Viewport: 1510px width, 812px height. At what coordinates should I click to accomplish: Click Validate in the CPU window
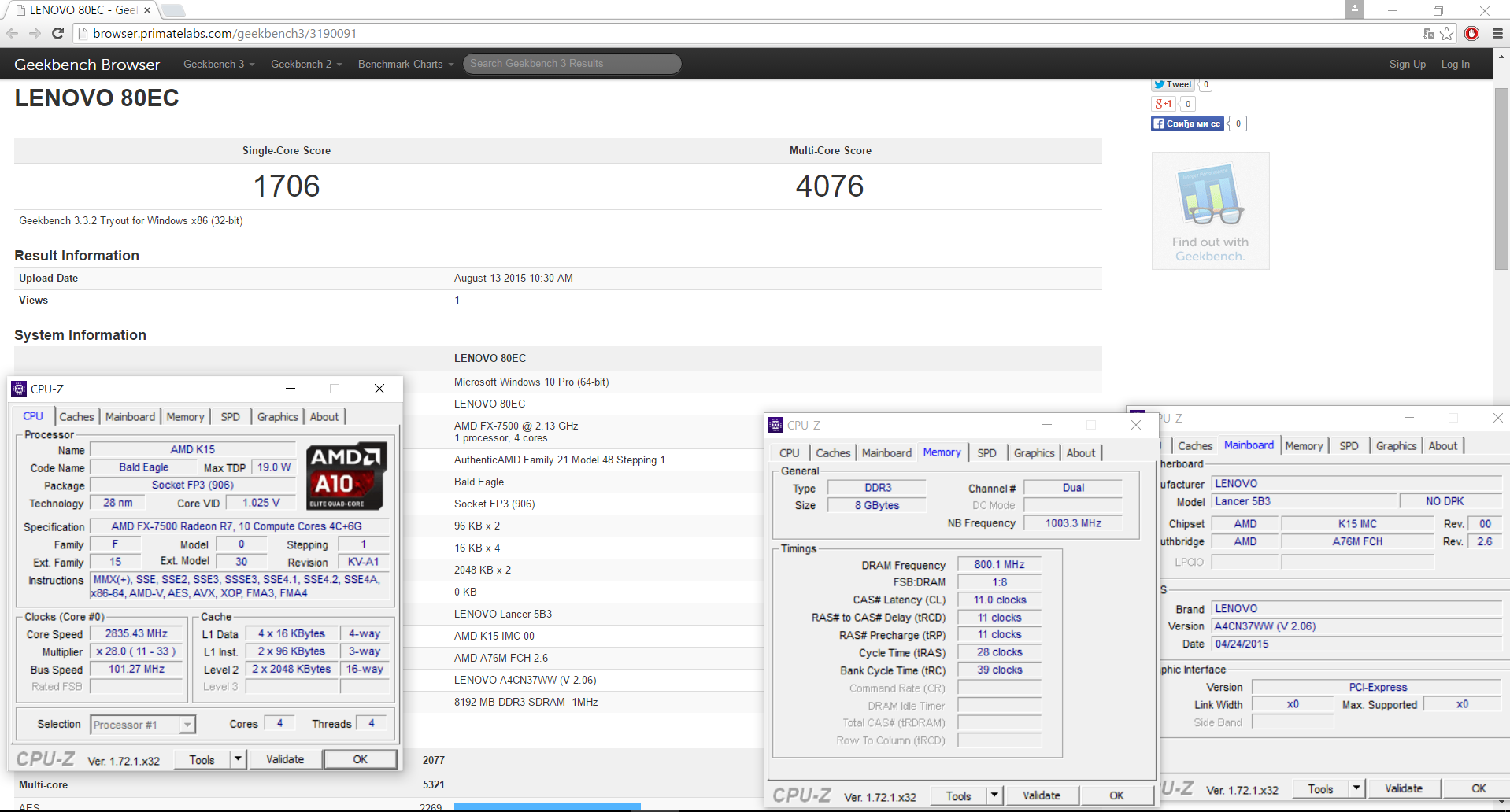tap(285, 759)
